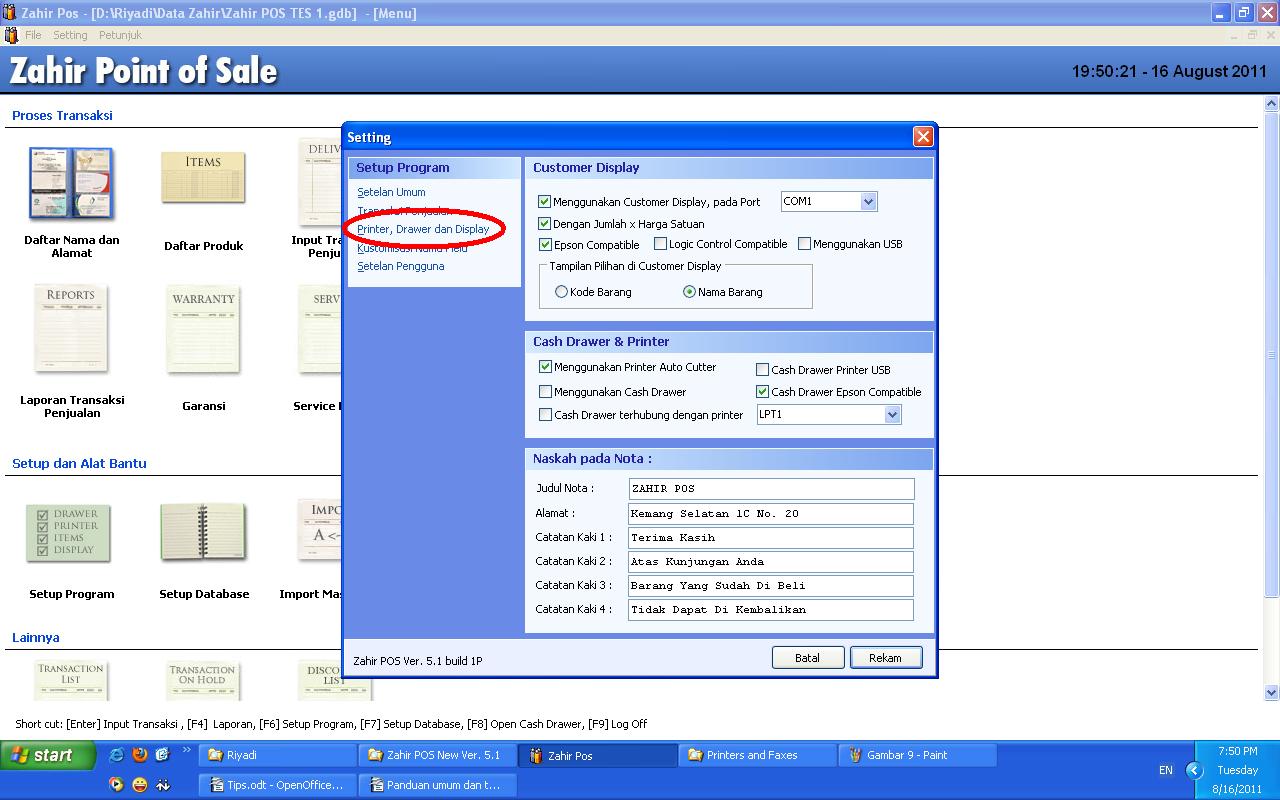Enable Cash Drawer Printer USB checkbox
This screenshot has width=1280, height=800.
pos(762,369)
